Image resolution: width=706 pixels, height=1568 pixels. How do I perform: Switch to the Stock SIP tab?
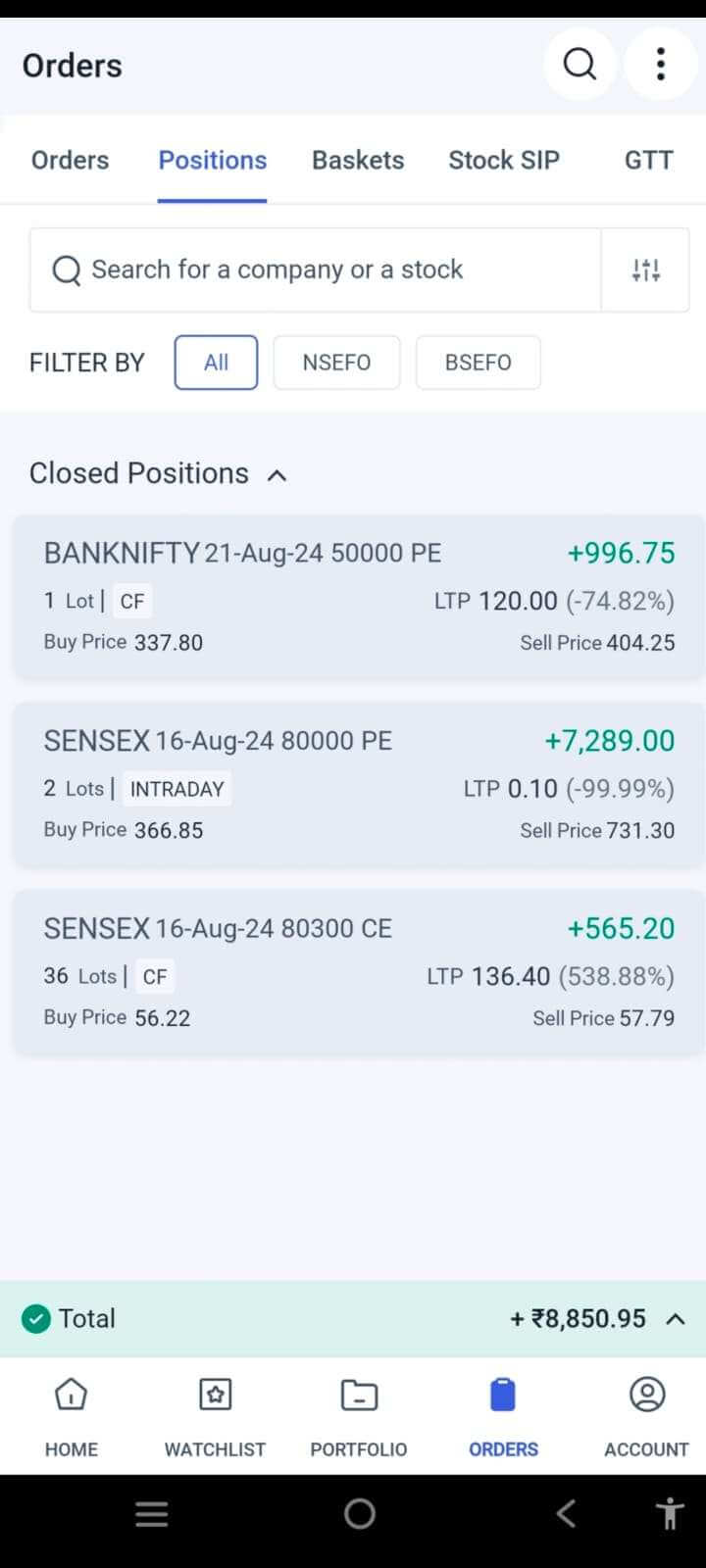[504, 161]
